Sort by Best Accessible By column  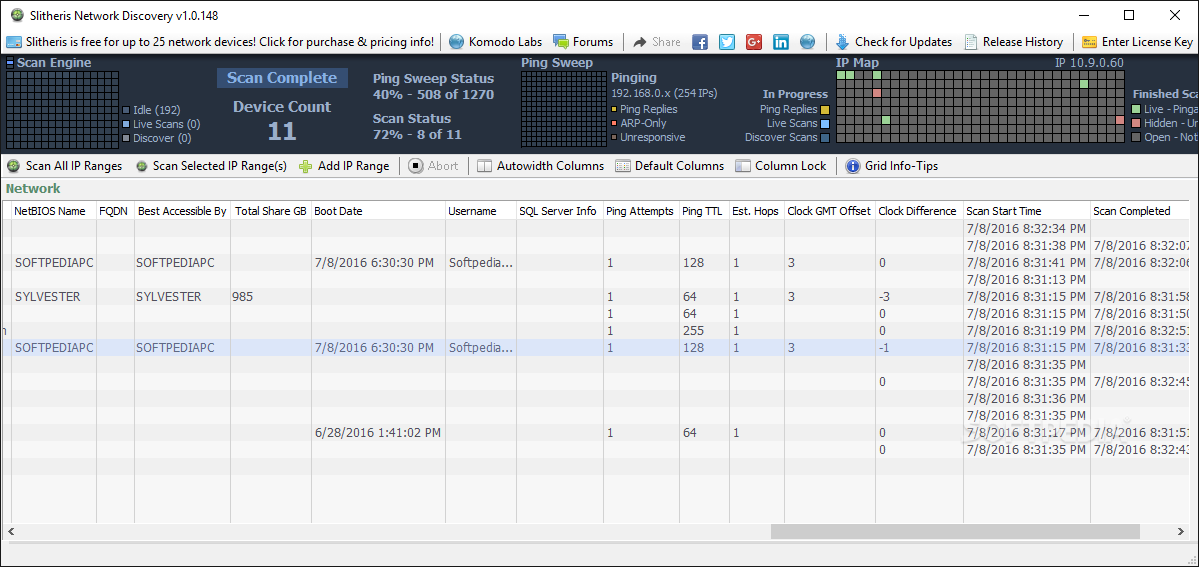183,211
